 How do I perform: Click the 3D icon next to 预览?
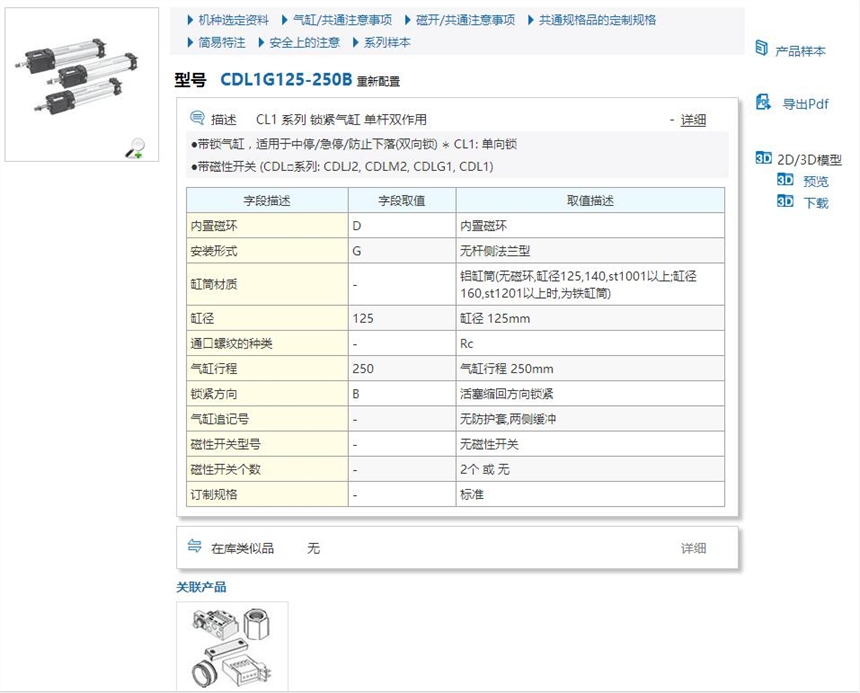pos(785,180)
